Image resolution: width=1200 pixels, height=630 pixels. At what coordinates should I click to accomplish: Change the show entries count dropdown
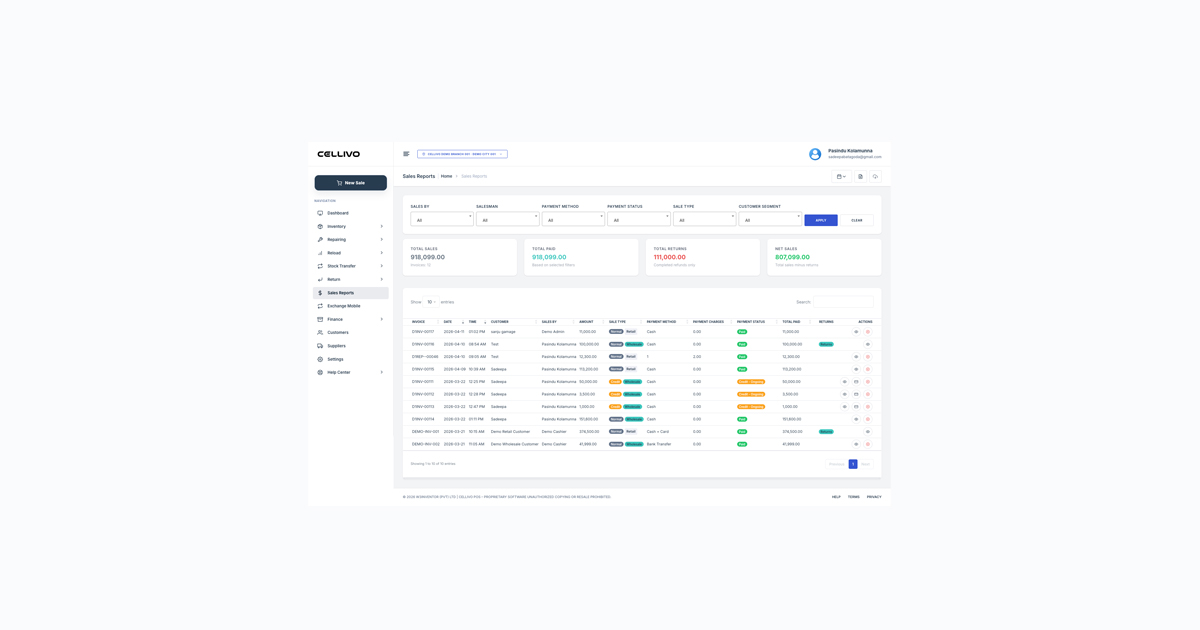[431, 302]
